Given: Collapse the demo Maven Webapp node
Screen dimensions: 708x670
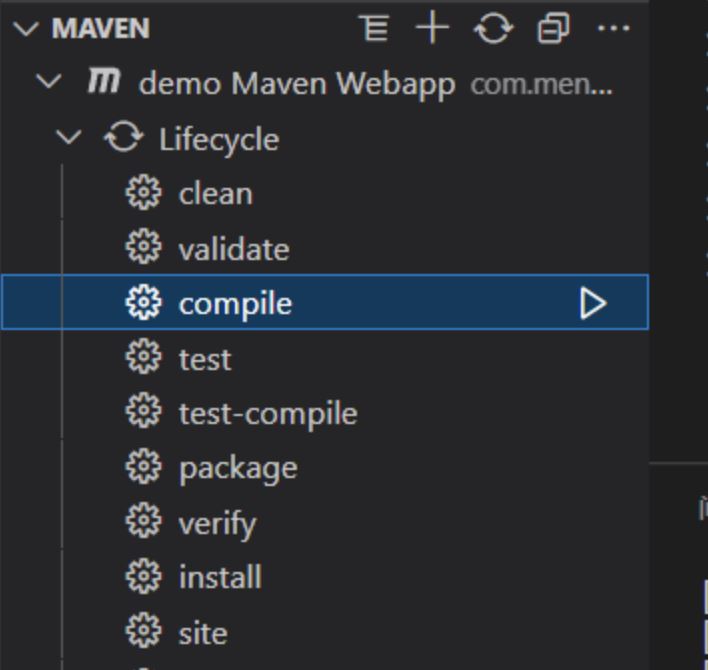Looking at the screenshot, I should click(x=48, y=81).
